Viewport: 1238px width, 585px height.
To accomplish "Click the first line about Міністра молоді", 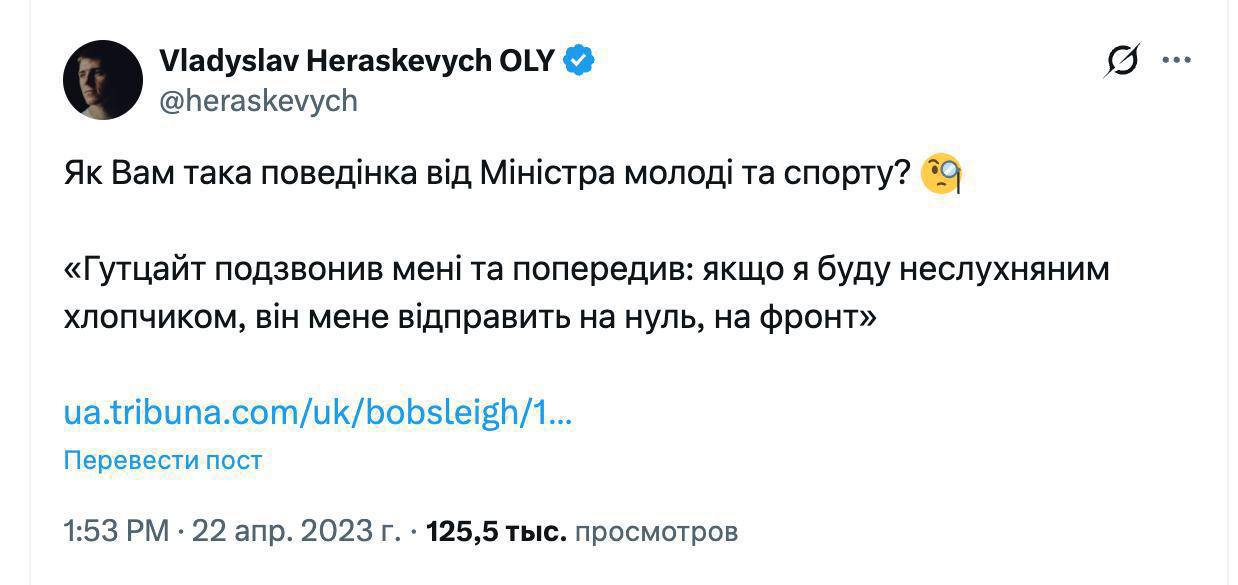I will [488, 175].
